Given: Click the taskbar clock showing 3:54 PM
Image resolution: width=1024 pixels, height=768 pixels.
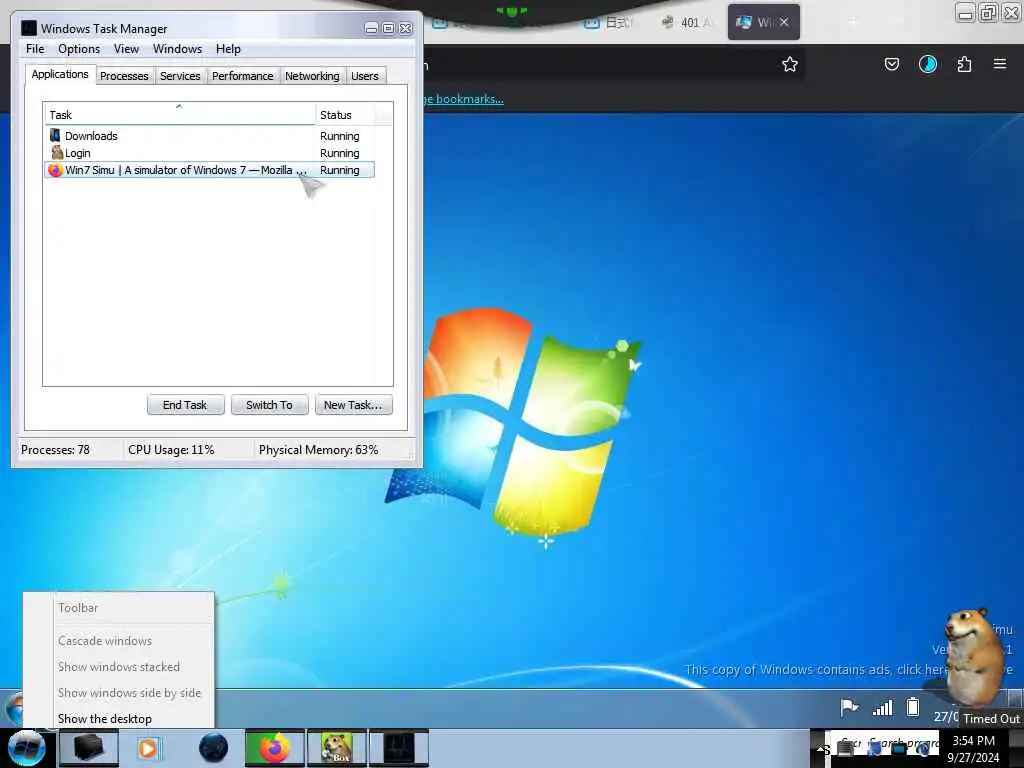Looking at the screenshot, I should [973, 748].
